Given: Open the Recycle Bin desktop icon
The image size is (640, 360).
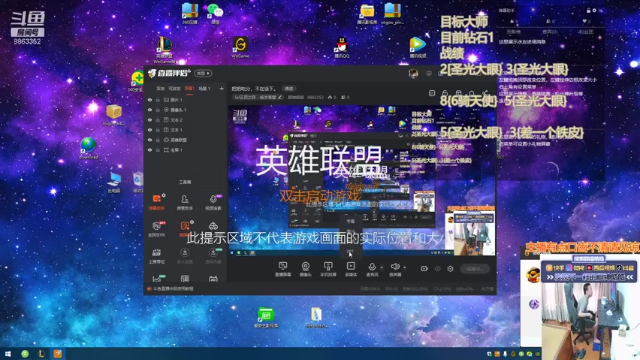Looking at the screenshot, I should pos(138,182).
